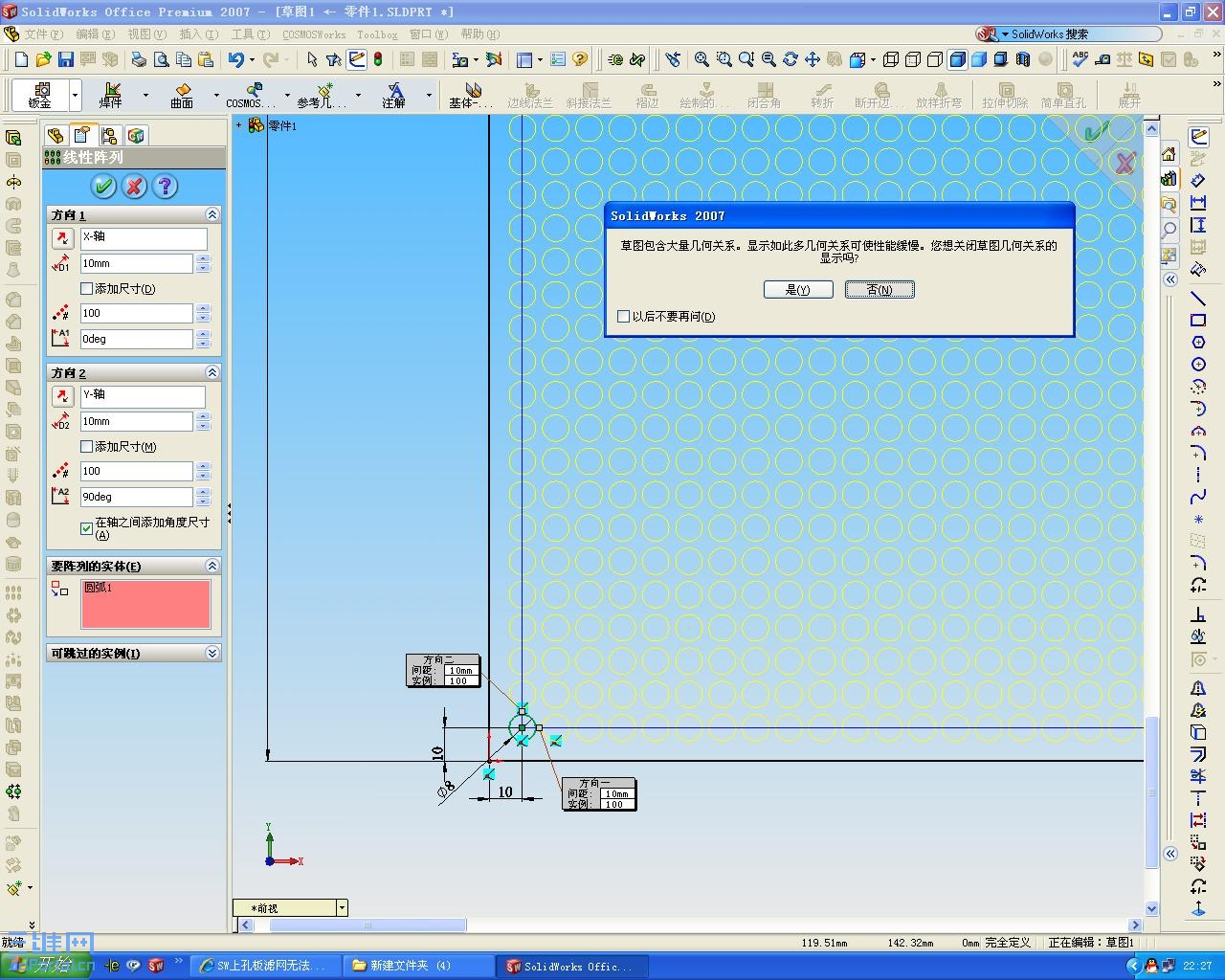
Task: Save the part with the floppy disk icon
Action: click(x=65, y=59)
